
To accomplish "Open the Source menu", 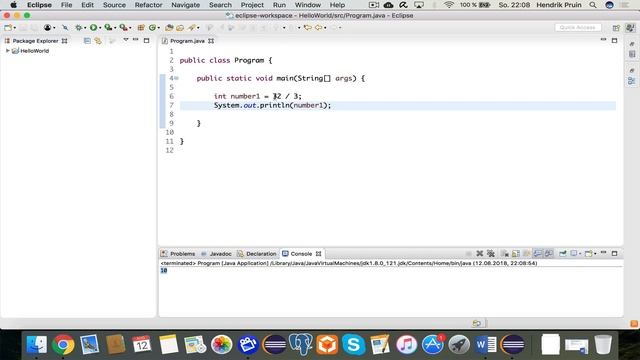I will (114, 5).
